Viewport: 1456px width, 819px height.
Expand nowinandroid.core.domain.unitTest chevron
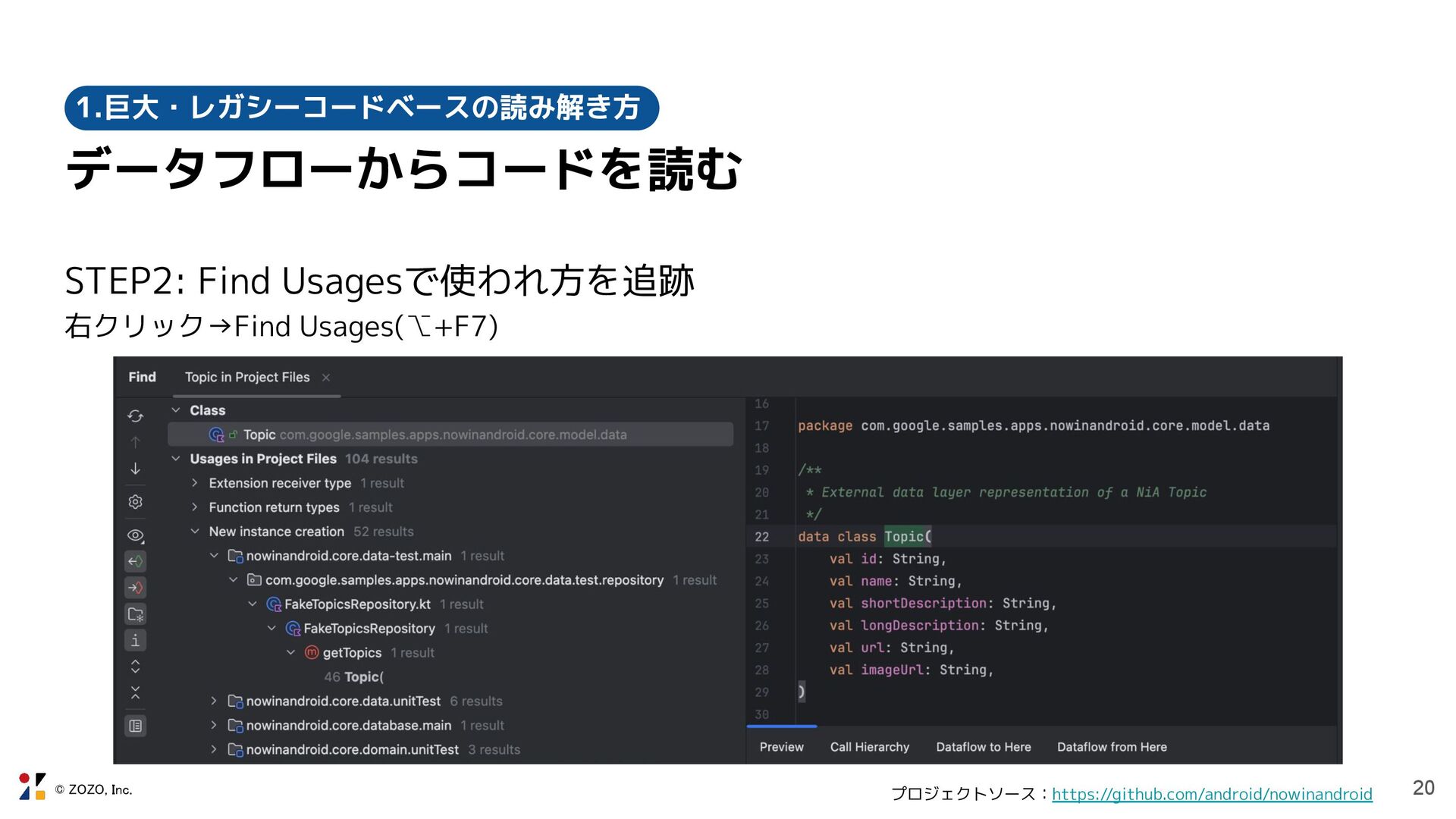click(215, 750)
